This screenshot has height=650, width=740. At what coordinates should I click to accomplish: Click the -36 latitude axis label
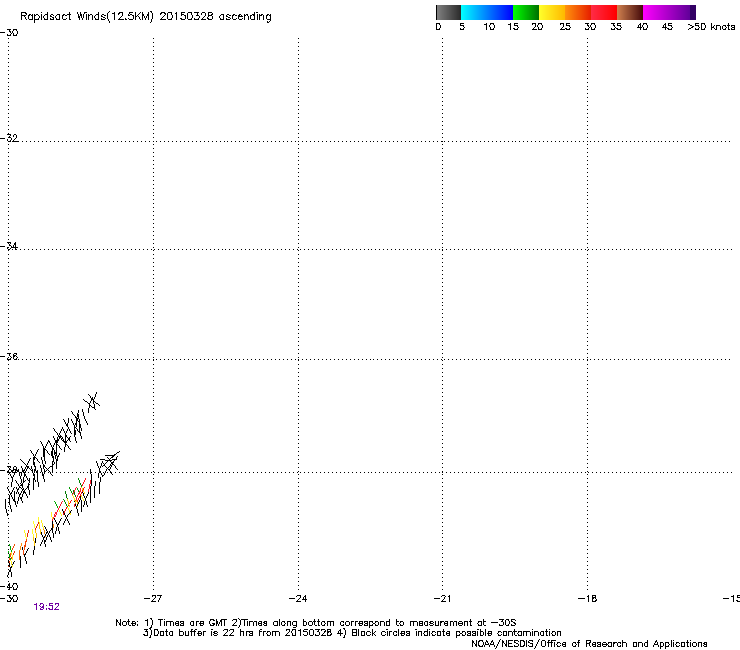click(9, 356)
